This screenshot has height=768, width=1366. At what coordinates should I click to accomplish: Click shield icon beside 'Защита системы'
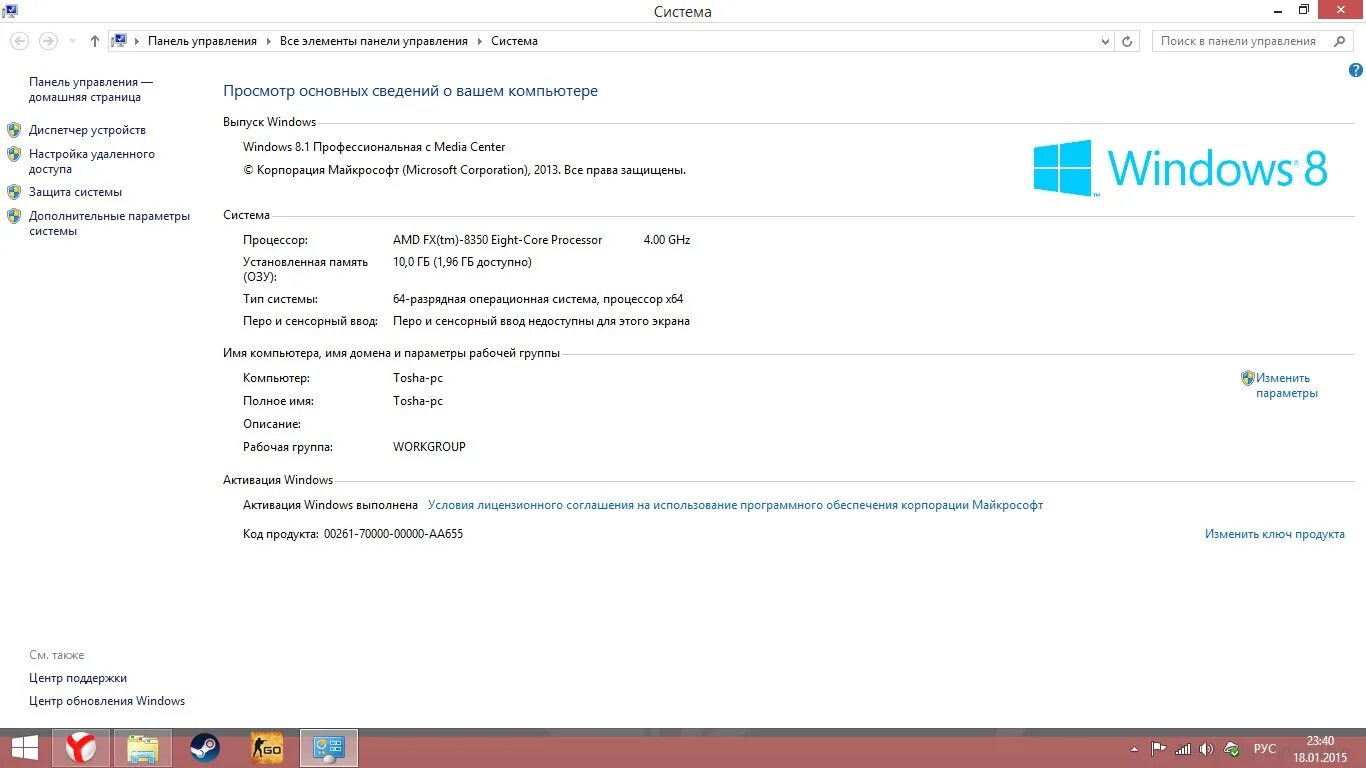(x=14, y=192)
